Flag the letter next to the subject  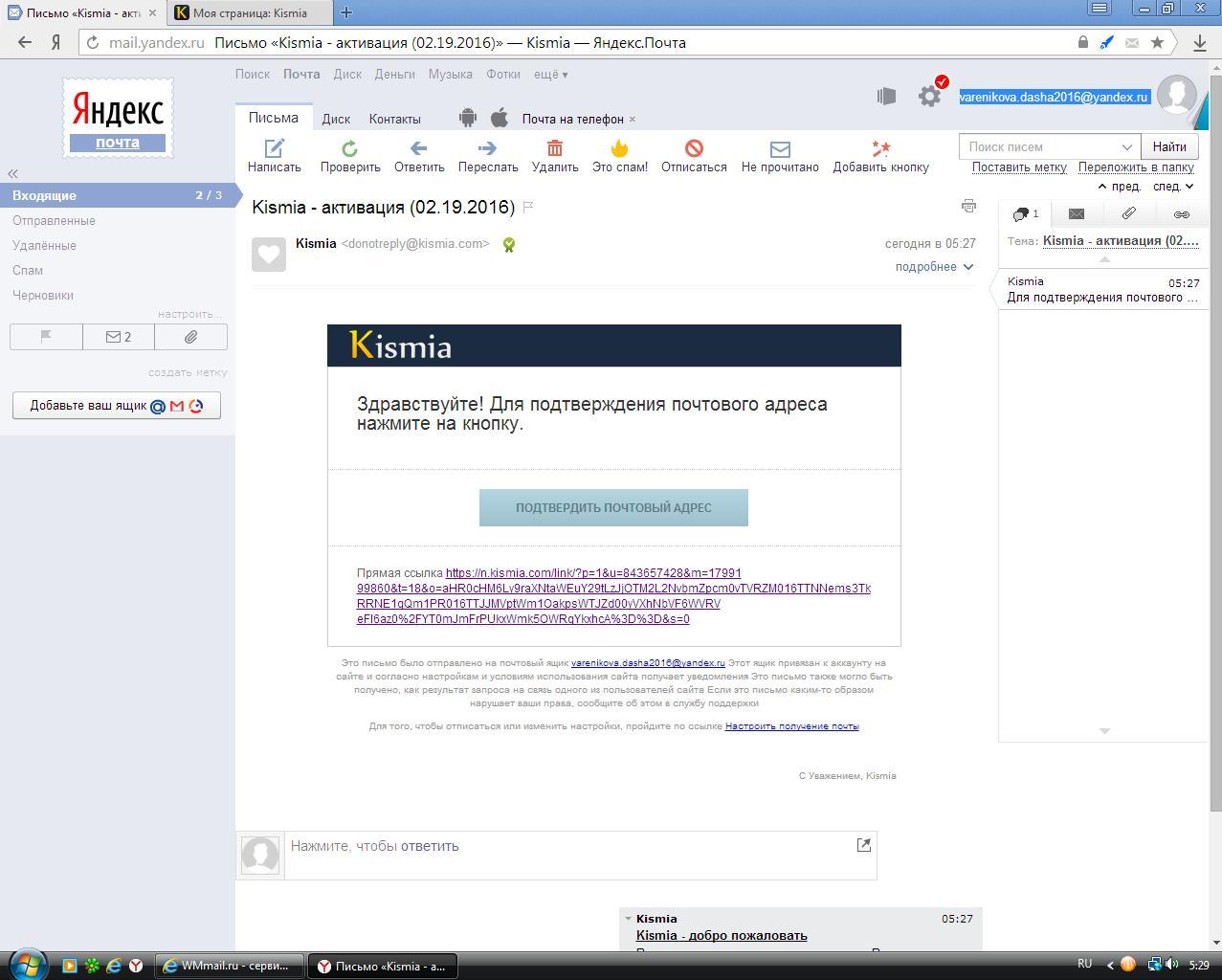tap(527, 207)
